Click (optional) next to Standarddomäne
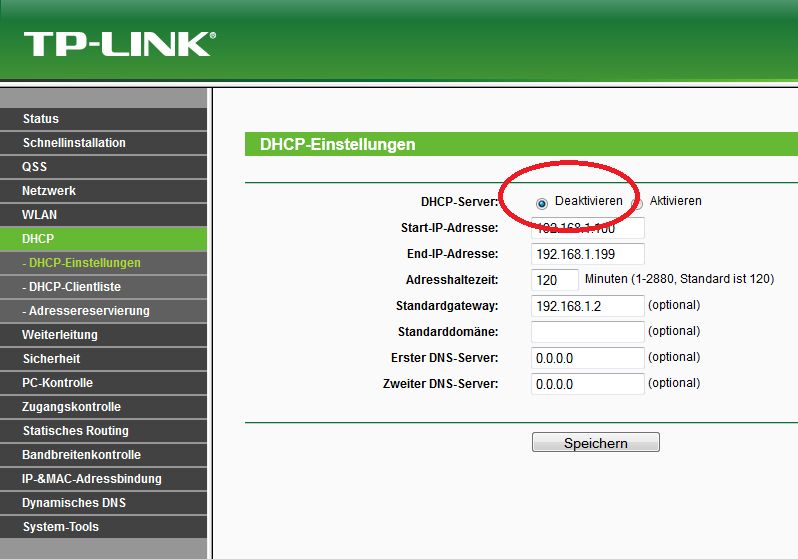 tap(674, 331)
